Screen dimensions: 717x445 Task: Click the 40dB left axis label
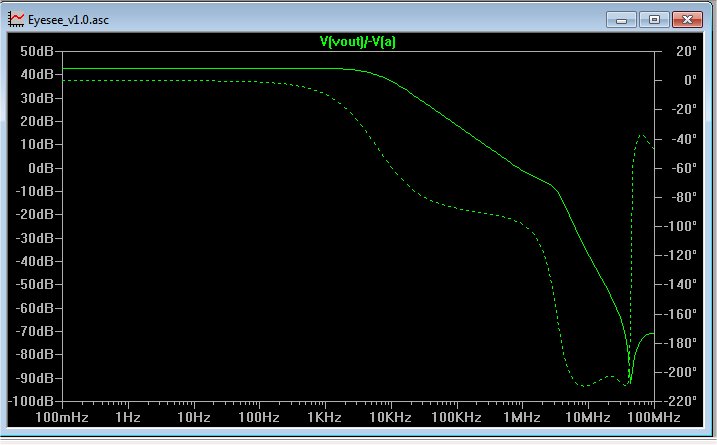(x=37, y=74)
